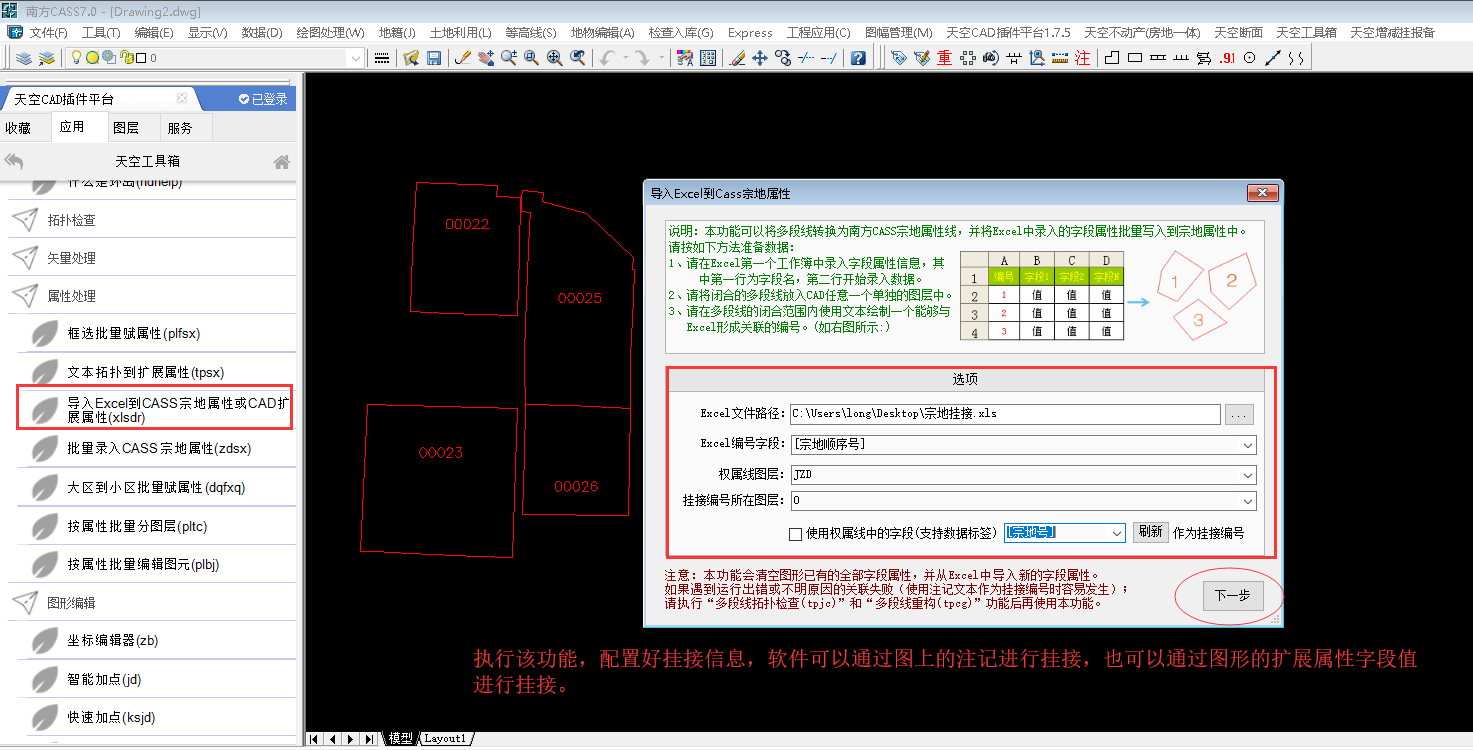Open the 绘图处理(W) menu
Image resolution: width=1473 pixels, height=750 pixels.
click(330, 33)
